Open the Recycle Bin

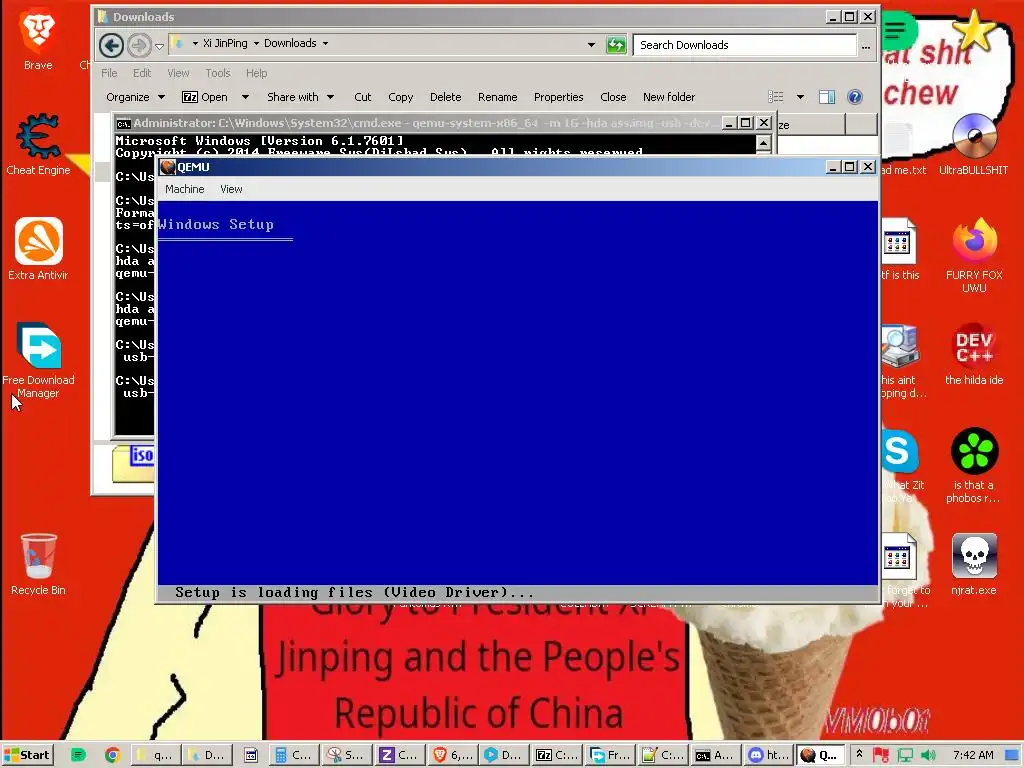[38, 563]
